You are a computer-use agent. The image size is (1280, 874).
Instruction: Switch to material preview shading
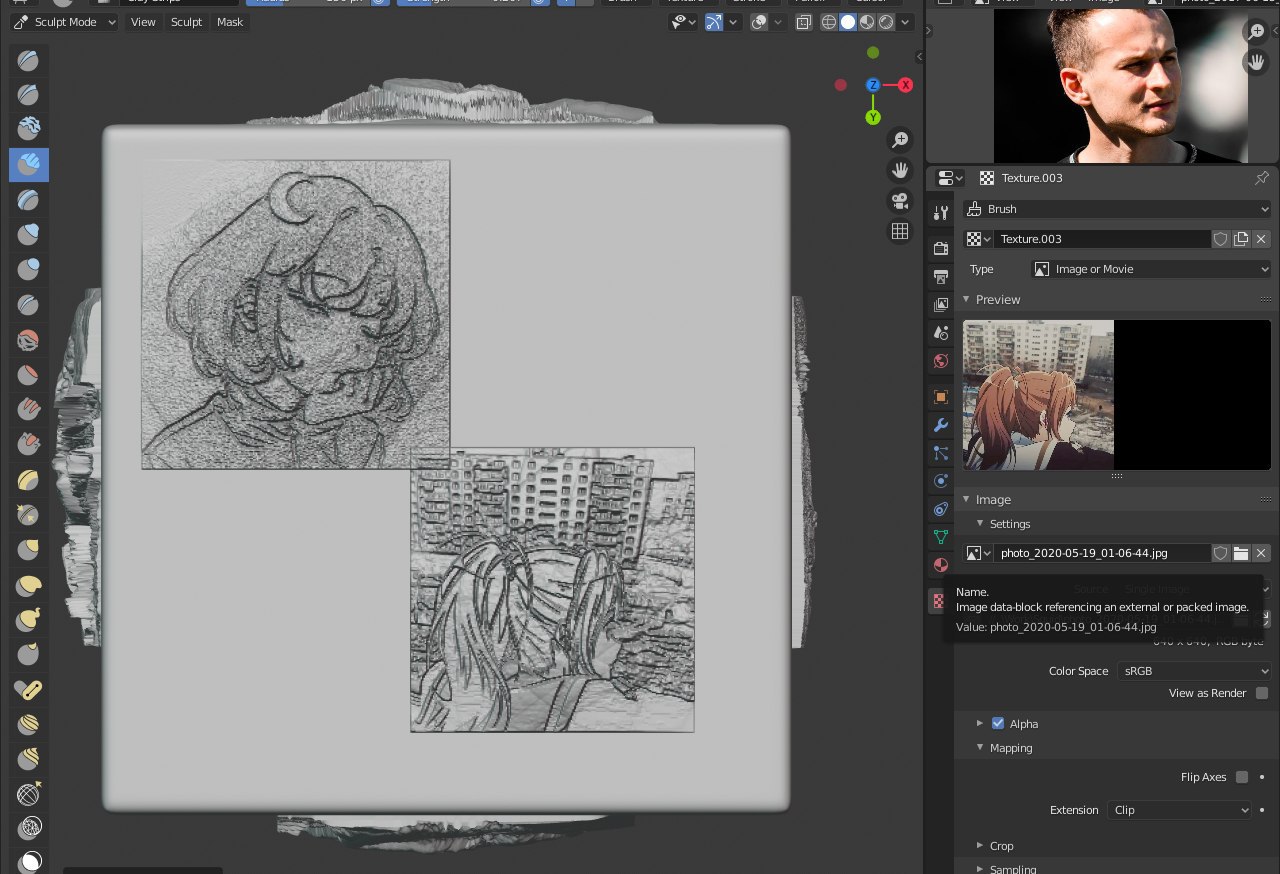coord(867,22)
